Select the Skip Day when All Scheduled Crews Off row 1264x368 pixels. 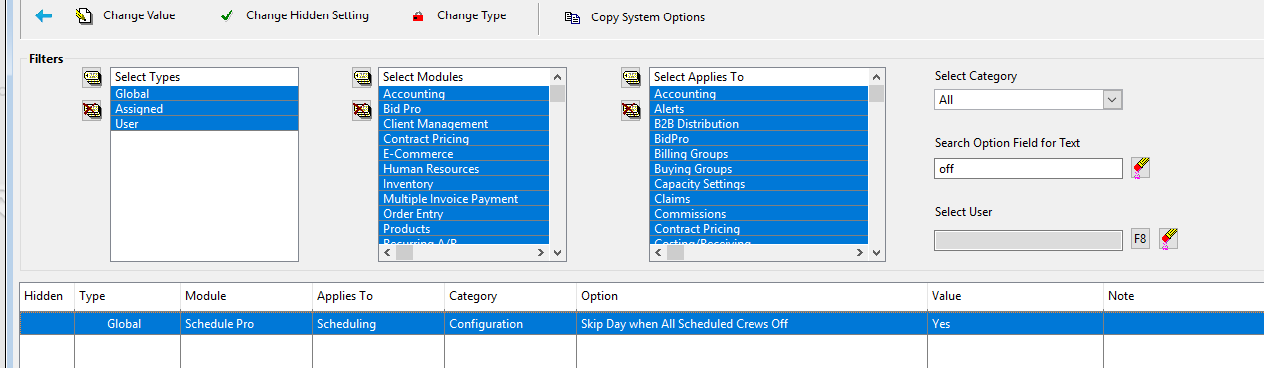(x=642, y=324)
